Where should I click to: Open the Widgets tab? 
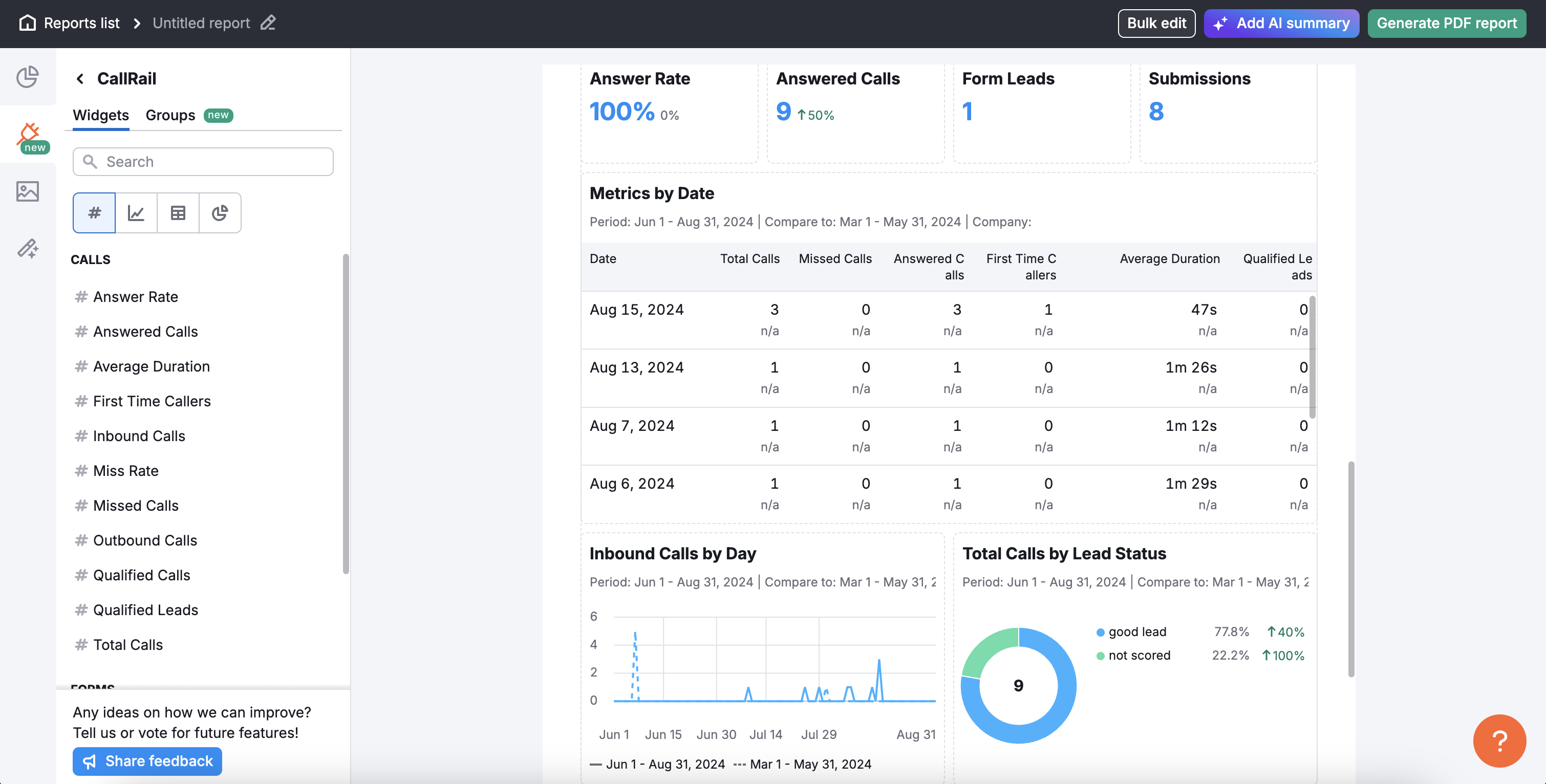pos(100,115)
